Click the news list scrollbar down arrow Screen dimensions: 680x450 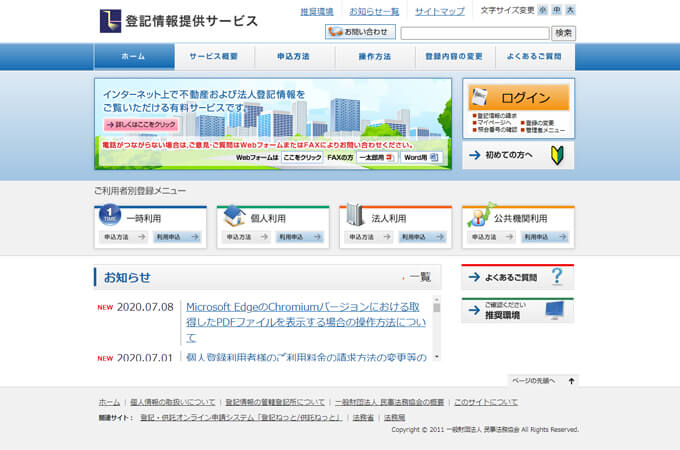click(x=437, y=357)
